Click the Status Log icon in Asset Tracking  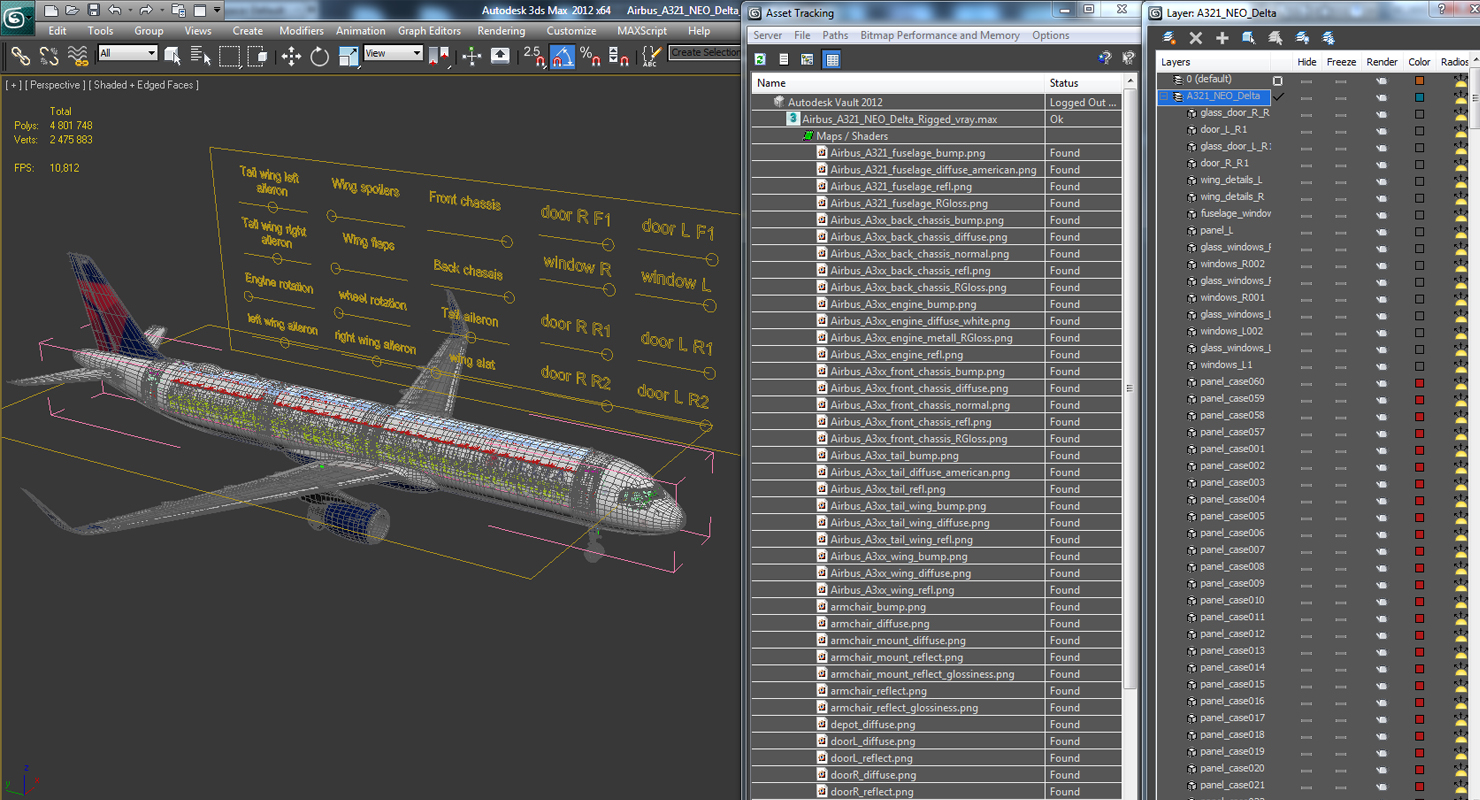pyautogui.click(x=784, y=59)
